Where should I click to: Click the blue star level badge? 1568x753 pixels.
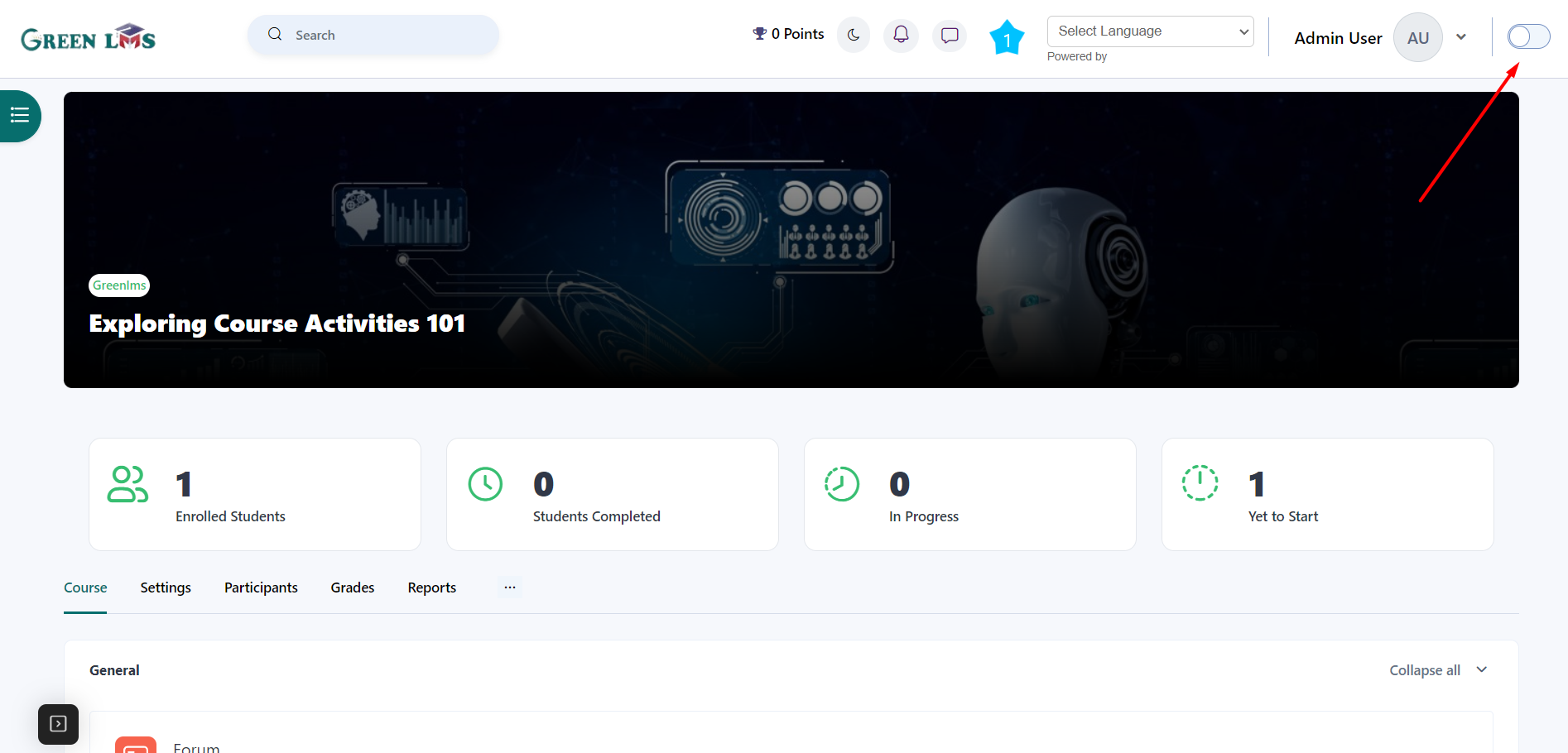click(x=1007, y=37)
